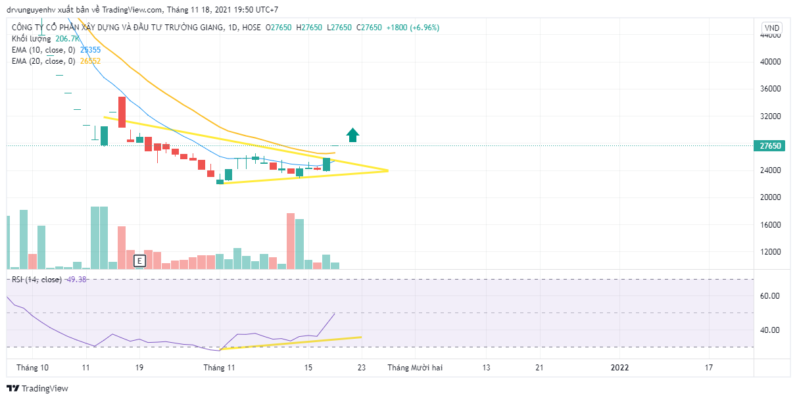
Task: Click the 40000 price scale label
Action: (x=770, y=62)
